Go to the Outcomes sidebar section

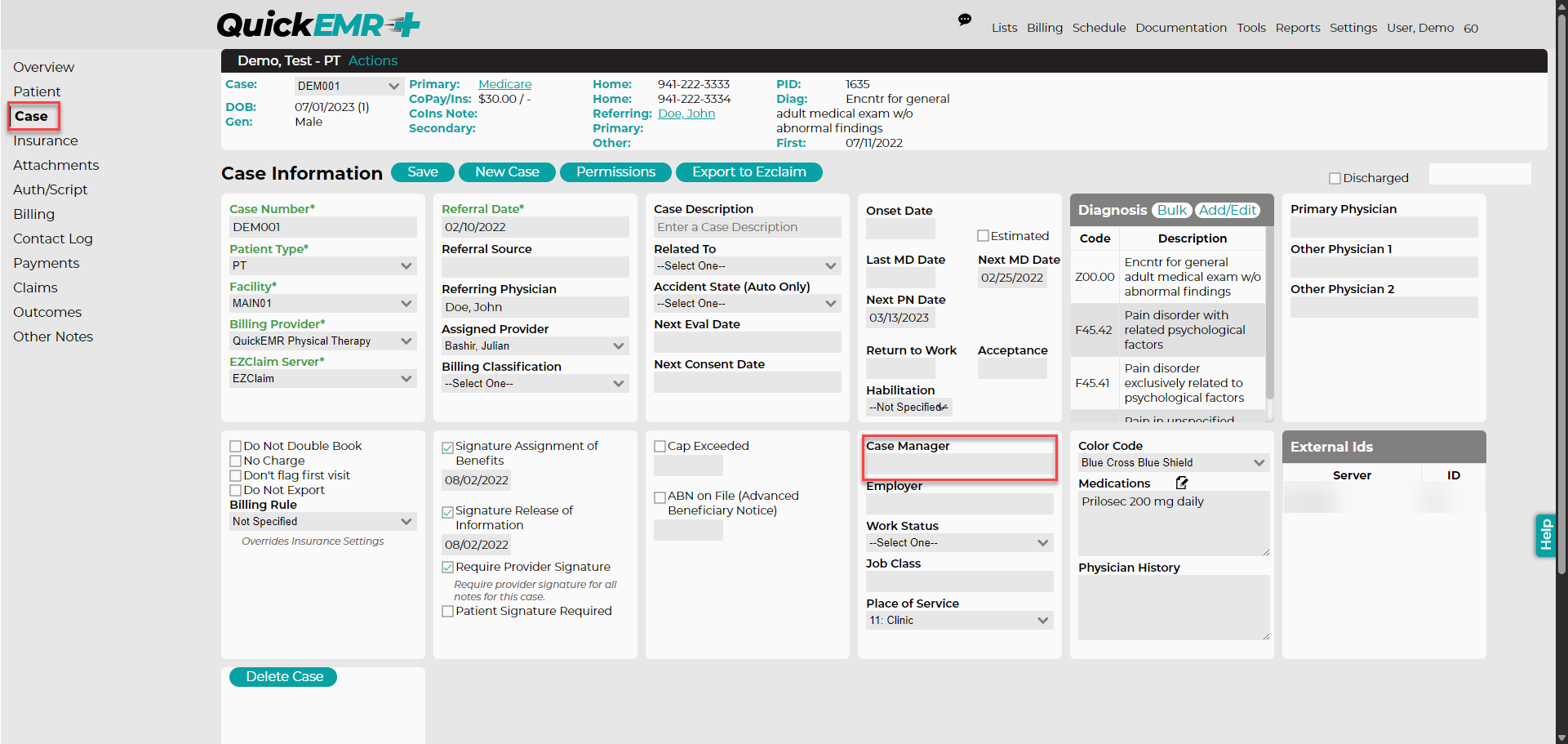(x=47, y=312)
